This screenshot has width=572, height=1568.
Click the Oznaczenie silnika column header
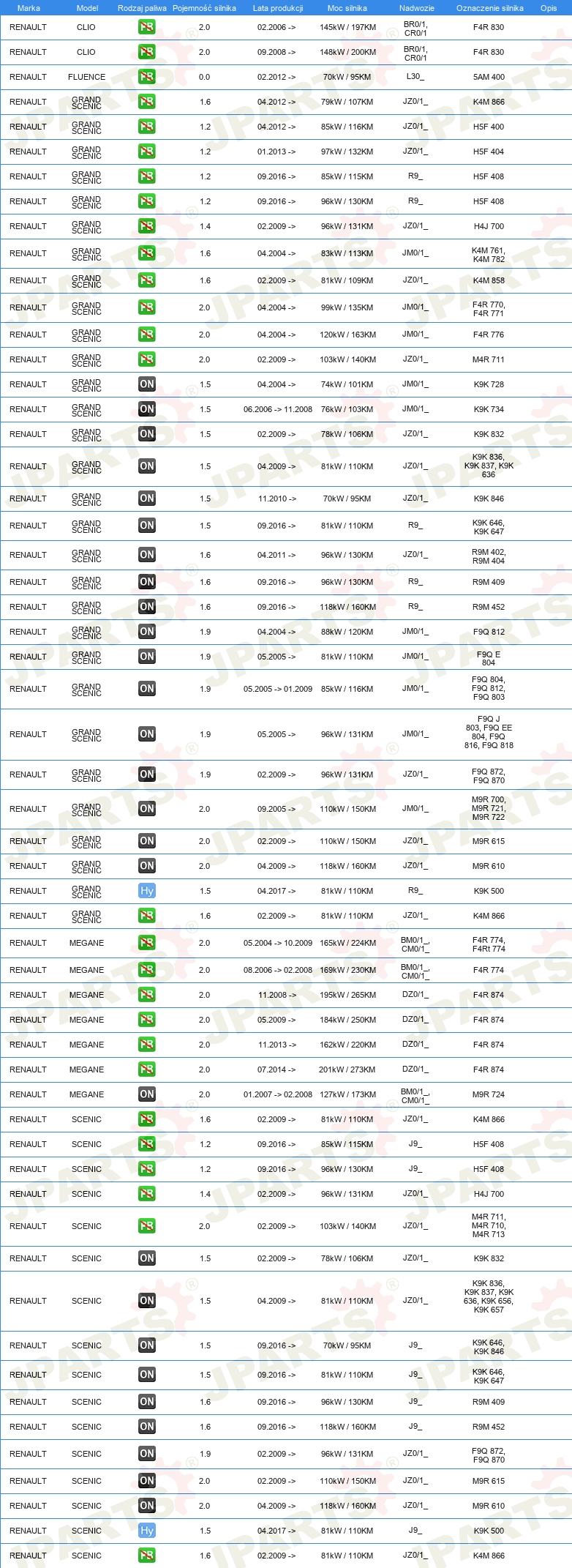(490, 8)
